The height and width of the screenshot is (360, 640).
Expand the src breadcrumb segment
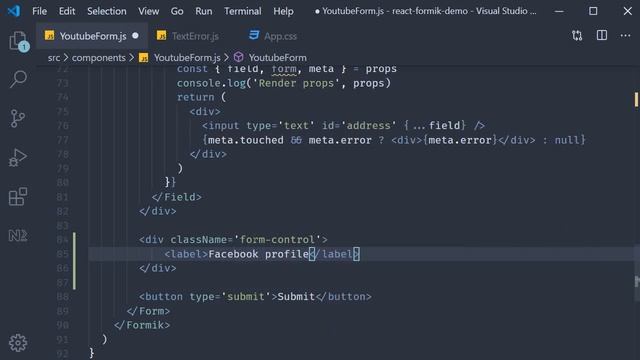pyautogui.click(x=54, y=58)
